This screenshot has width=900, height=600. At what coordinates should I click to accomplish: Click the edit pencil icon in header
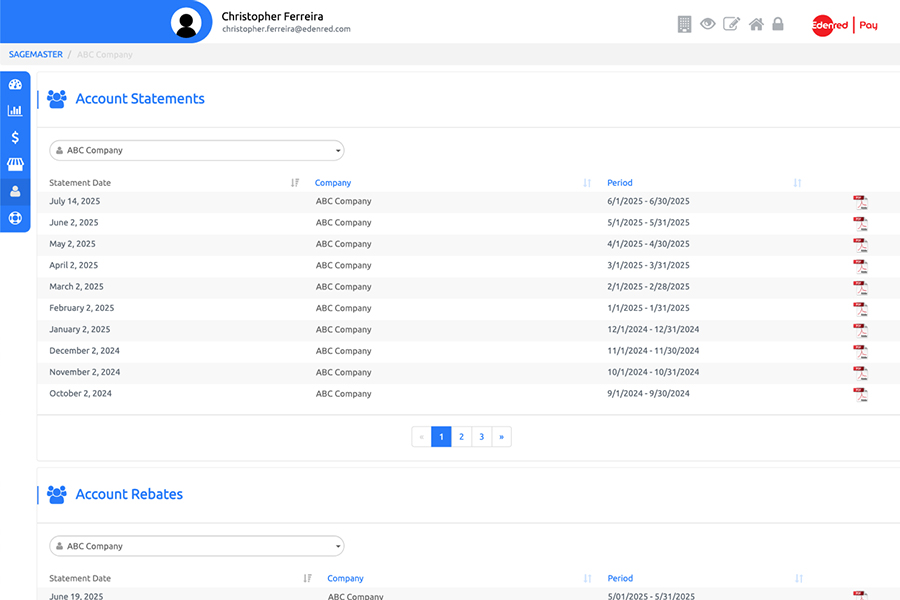(732, 24)
